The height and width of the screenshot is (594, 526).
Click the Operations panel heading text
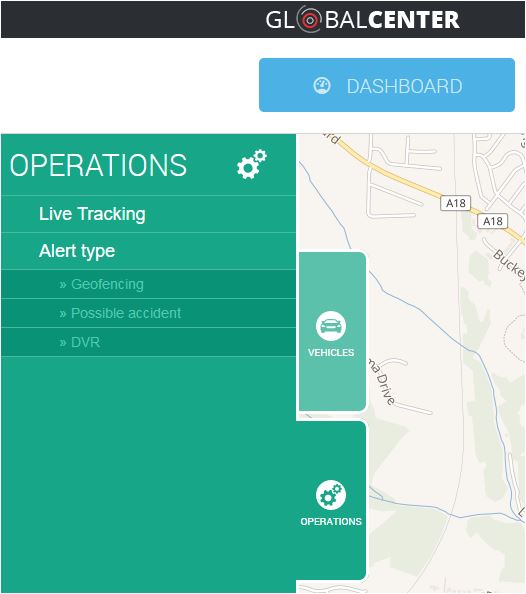[98, 165]
